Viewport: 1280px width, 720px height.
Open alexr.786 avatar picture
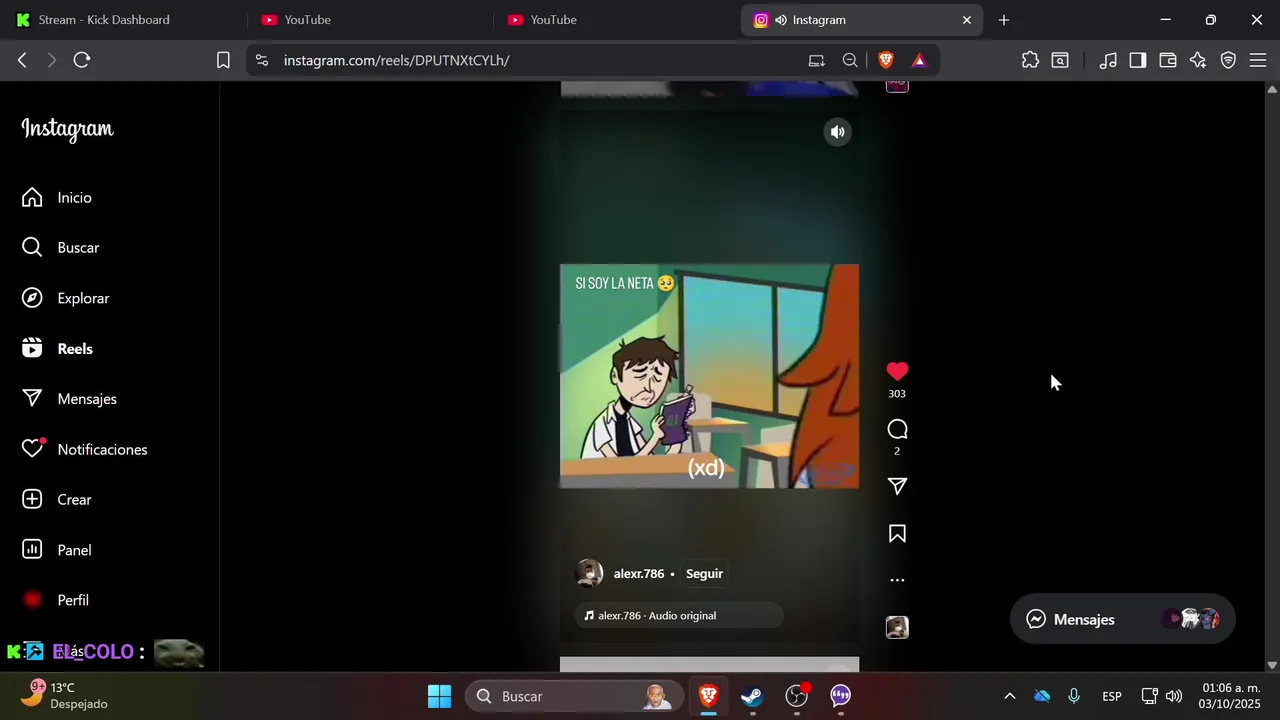pos(589,573)
